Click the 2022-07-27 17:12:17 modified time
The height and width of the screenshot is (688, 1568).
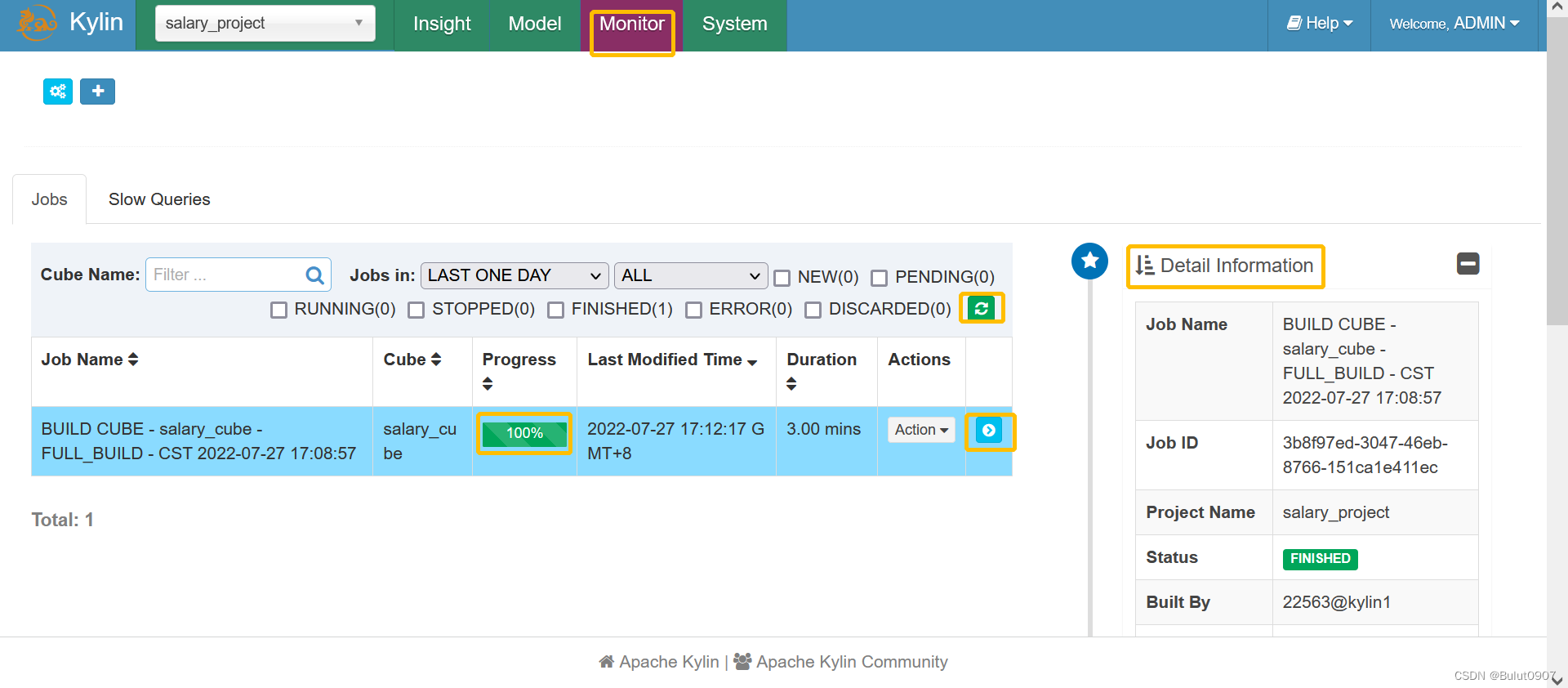tap(675, 441)
